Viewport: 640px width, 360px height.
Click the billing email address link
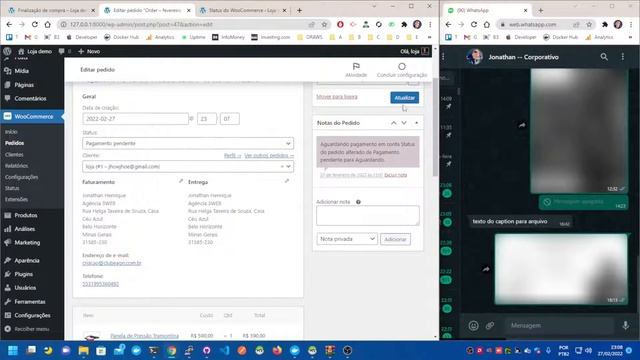[x=112, y=263]
